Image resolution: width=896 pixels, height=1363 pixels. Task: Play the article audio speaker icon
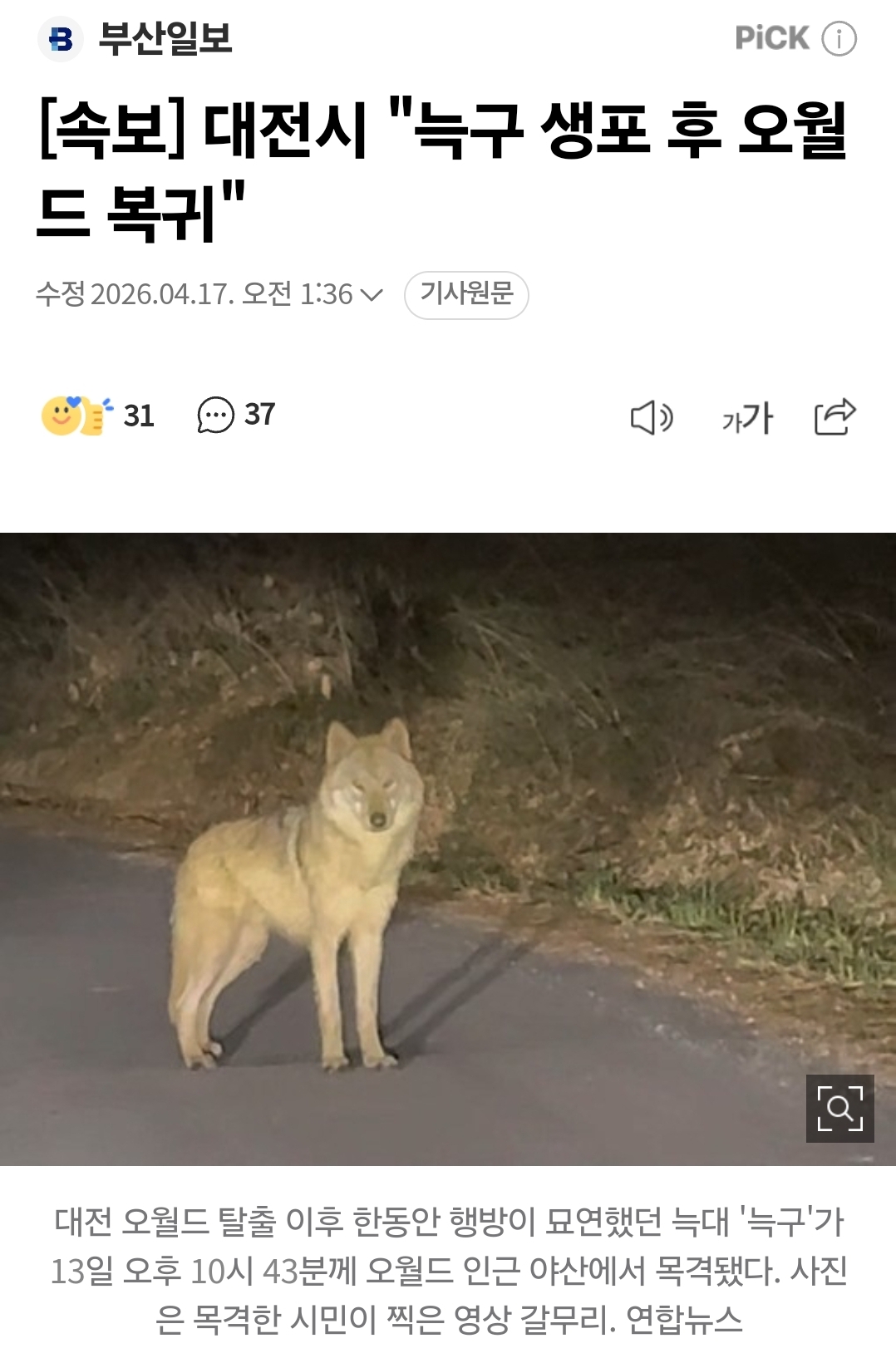[652, 417]
